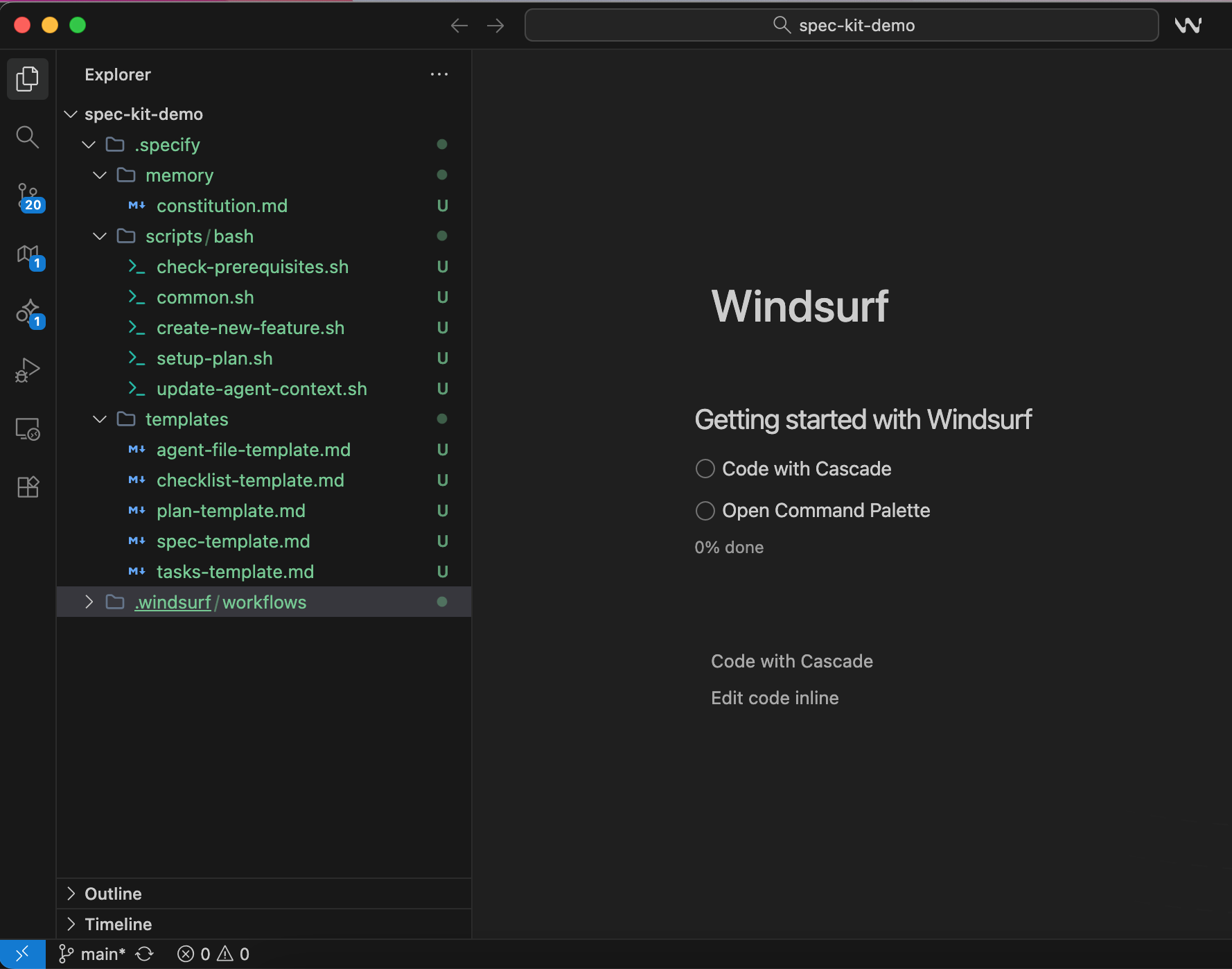Viewport: 1232px width, 969px height.
Task: Open constitution.md file
Action: 222,206
